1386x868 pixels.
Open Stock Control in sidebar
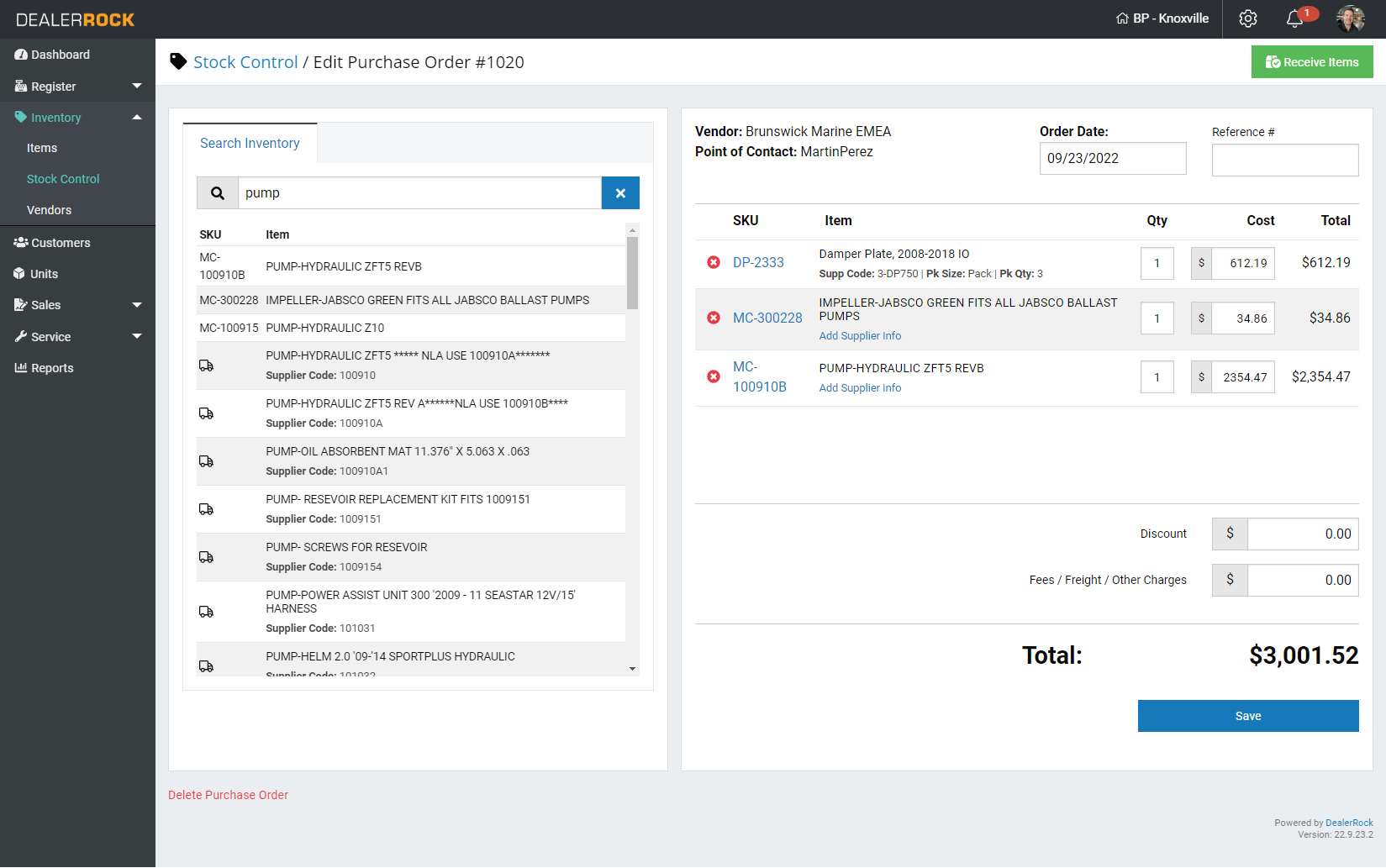63,179
